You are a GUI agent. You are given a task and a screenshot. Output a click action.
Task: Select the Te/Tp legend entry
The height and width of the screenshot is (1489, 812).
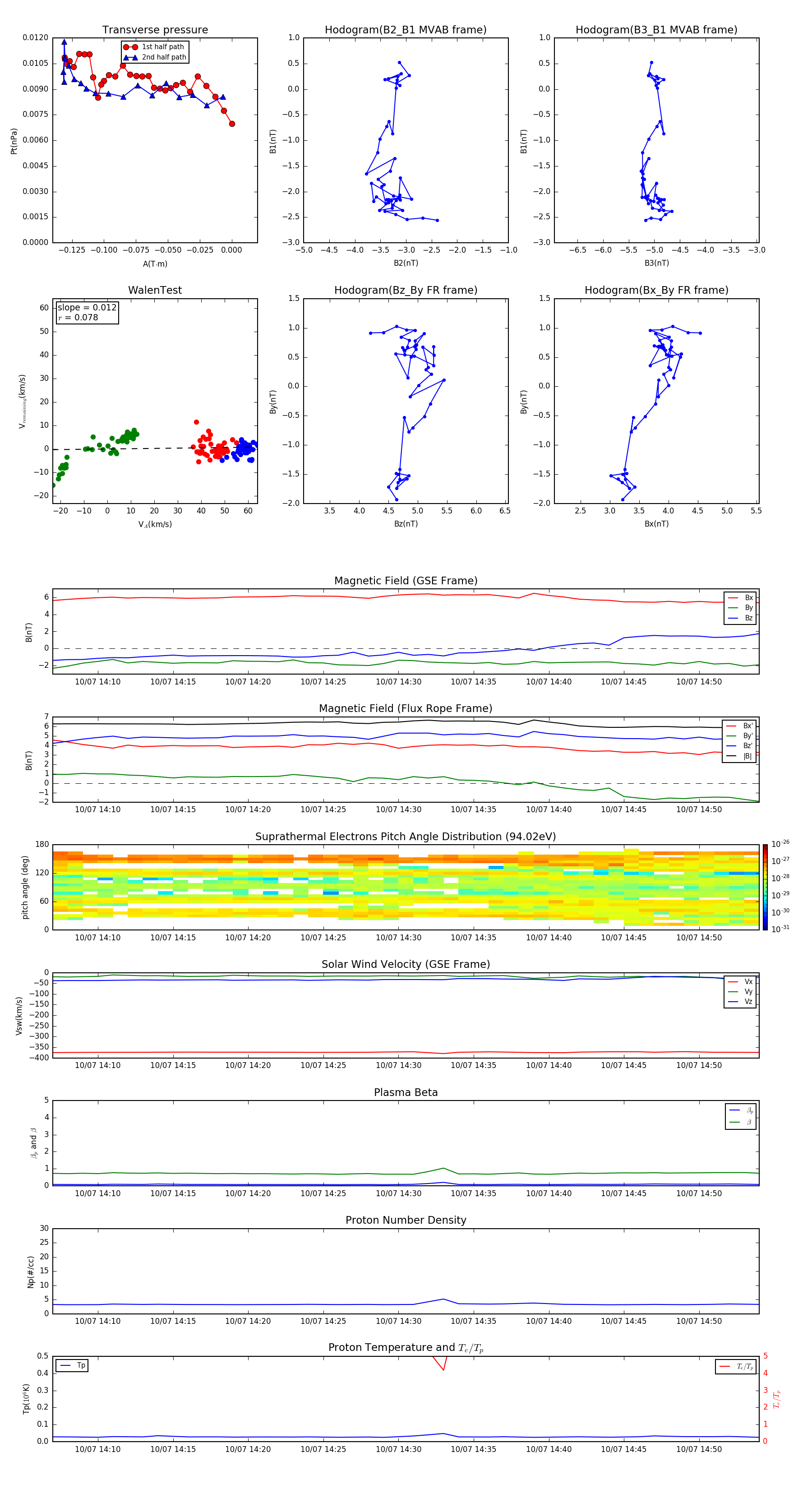click(x=736, y=1366)
